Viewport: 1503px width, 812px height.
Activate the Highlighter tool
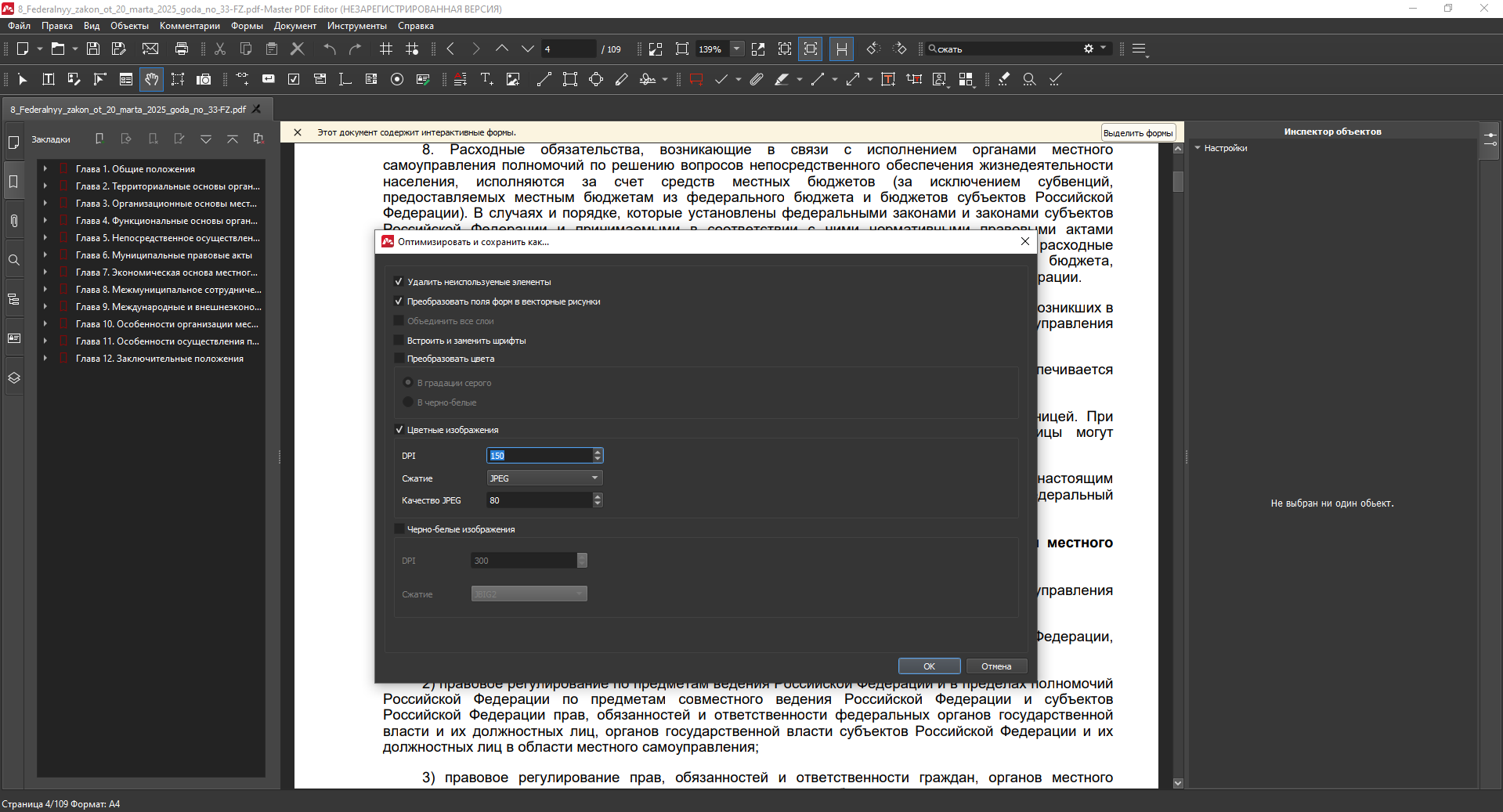(x=782, y=79)
